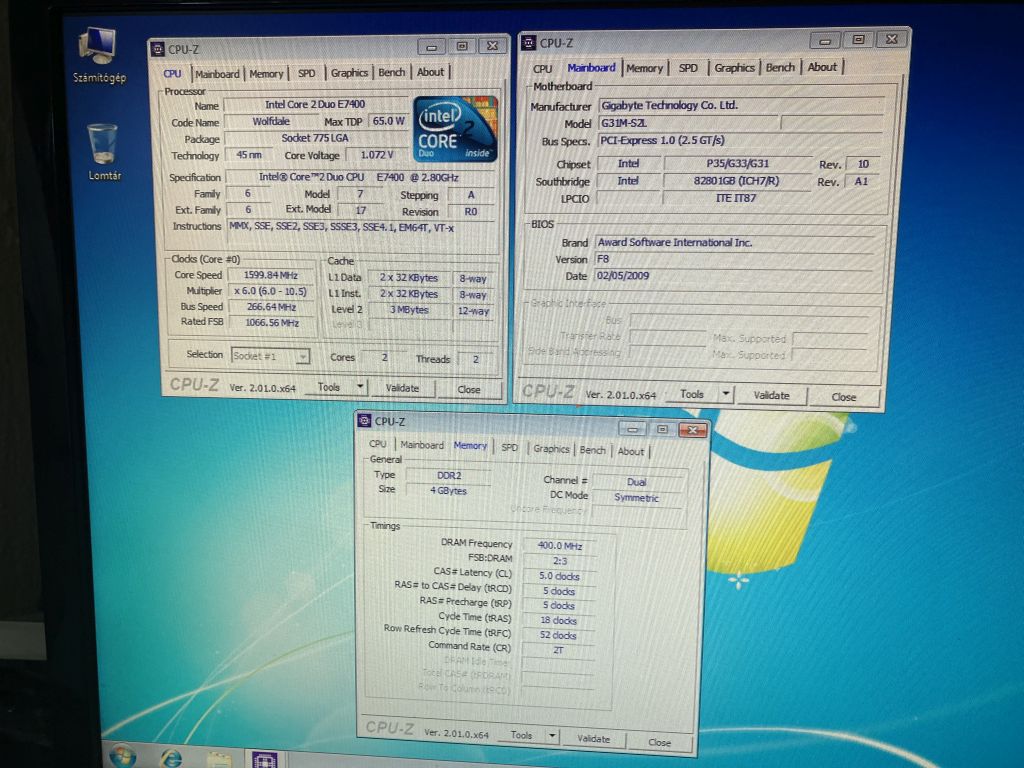
Task: Select SPD tab in Mainboard window
Action: click(688, 67)
